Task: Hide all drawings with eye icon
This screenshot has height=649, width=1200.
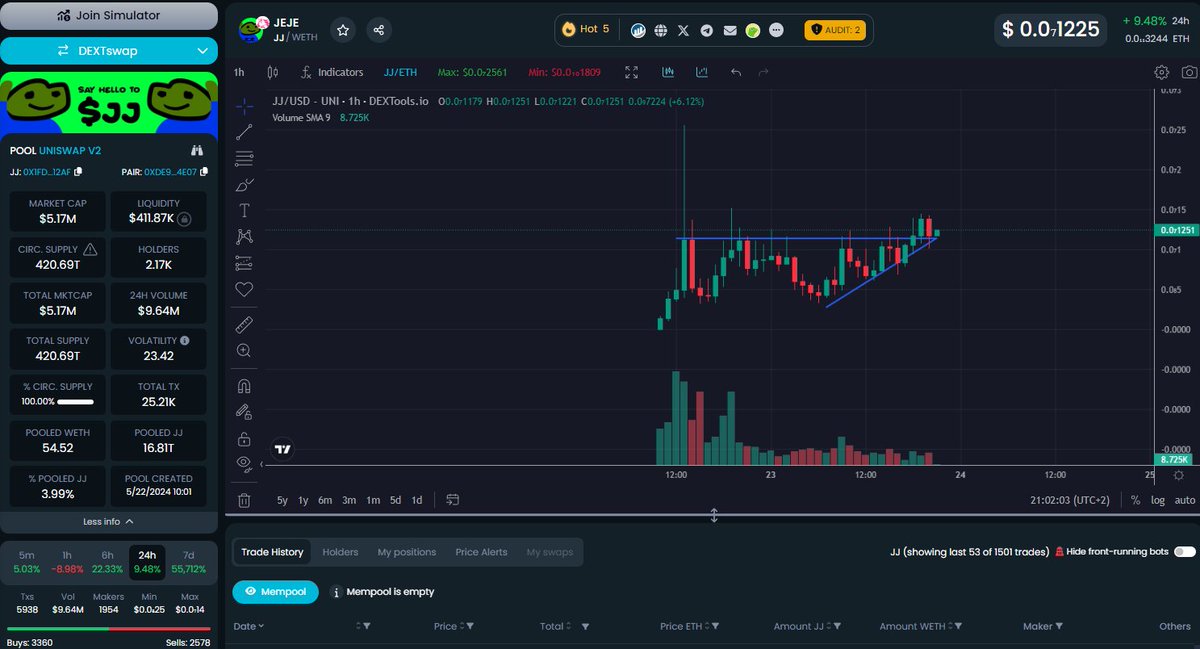Action: [244, 464]
